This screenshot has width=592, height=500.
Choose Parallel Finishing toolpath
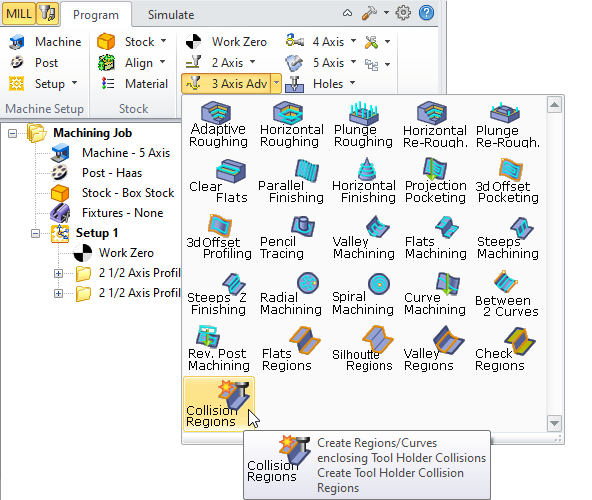tap(291, 181)
